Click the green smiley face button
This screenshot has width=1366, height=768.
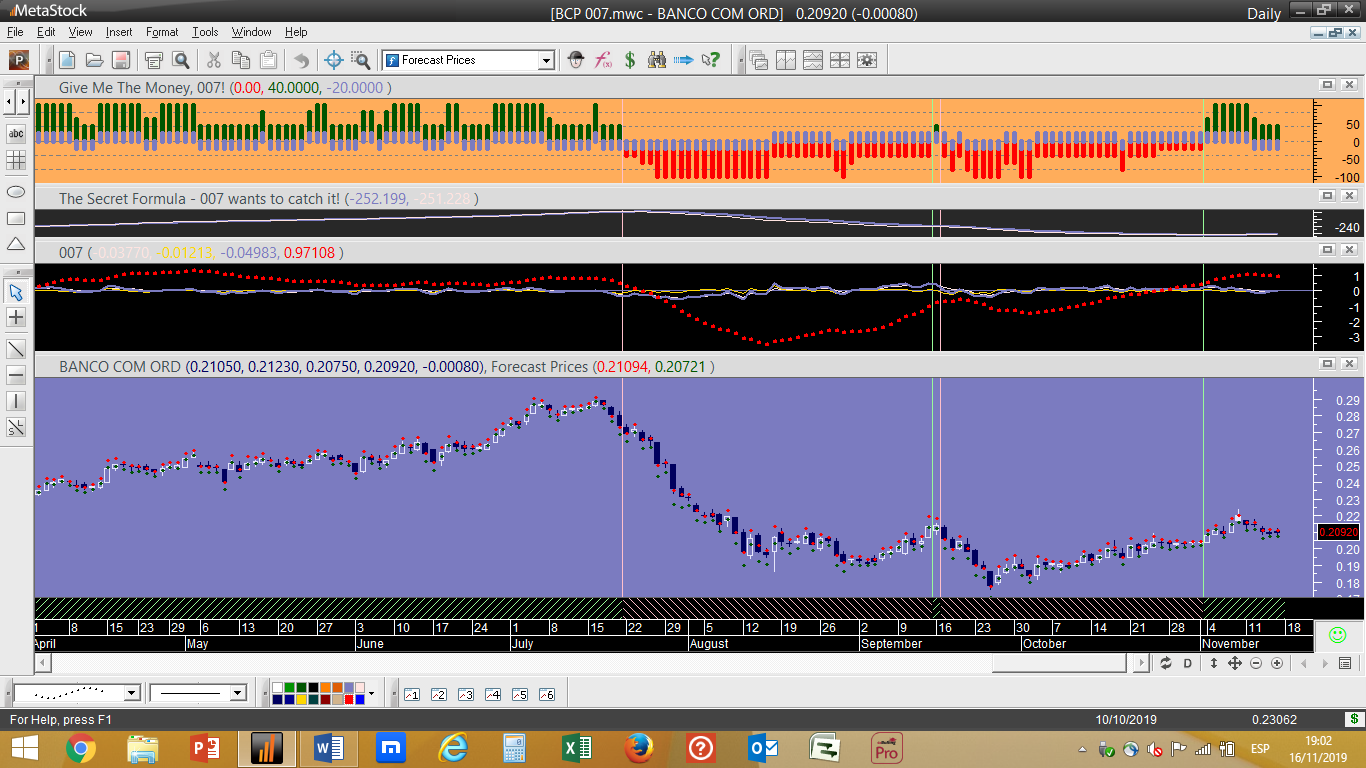(x=1337, y=635)
